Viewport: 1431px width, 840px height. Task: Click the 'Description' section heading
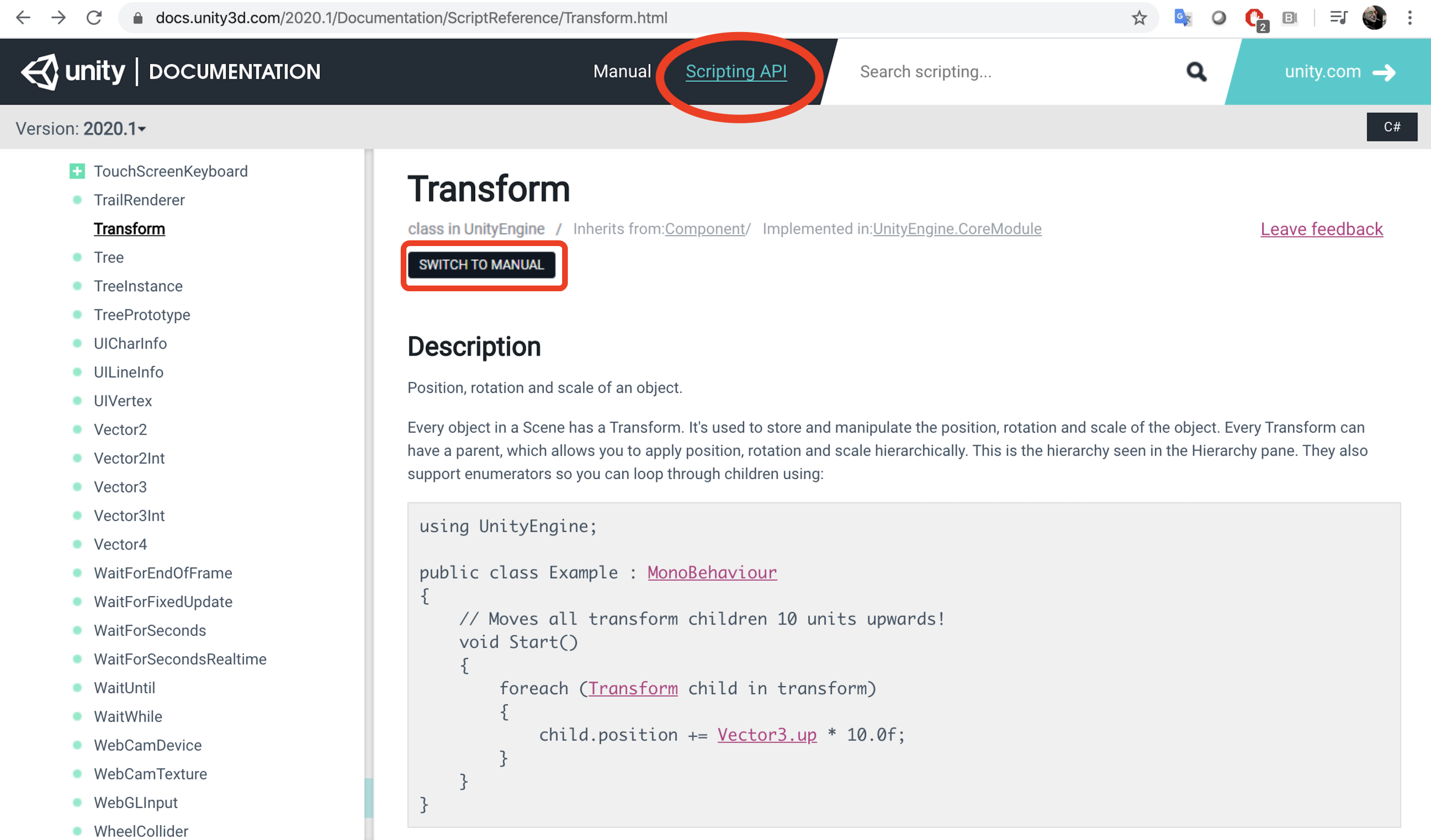coord(474,347)
